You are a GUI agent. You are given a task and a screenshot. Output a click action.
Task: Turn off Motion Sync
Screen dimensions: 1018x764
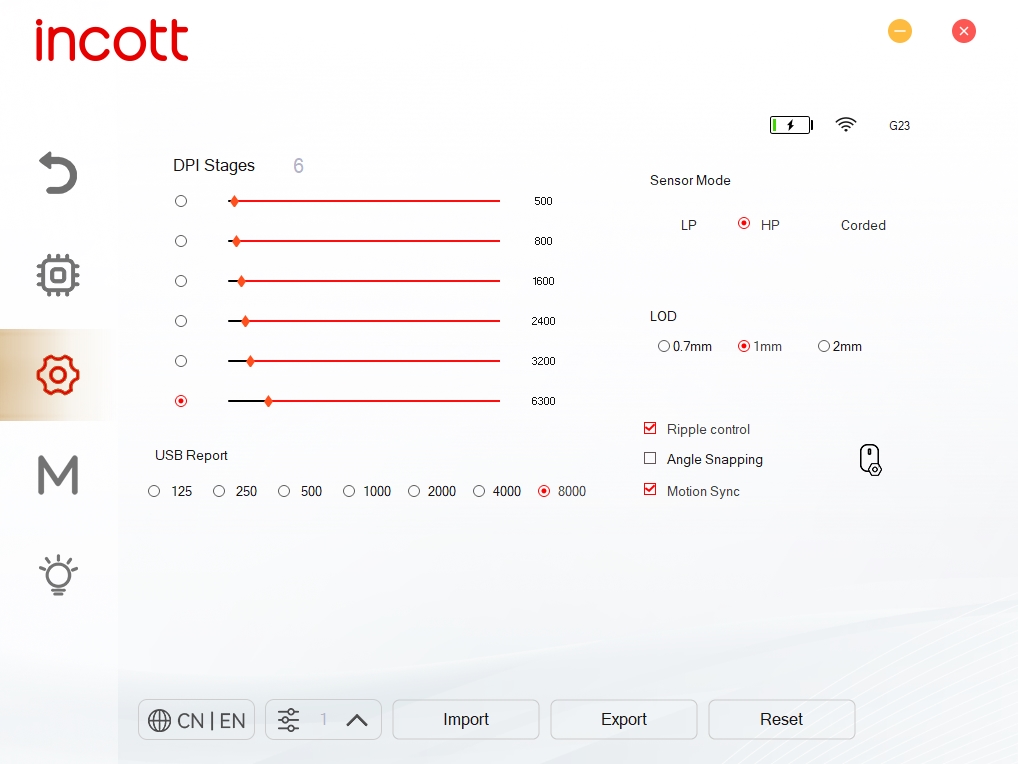tap(650, 490)
